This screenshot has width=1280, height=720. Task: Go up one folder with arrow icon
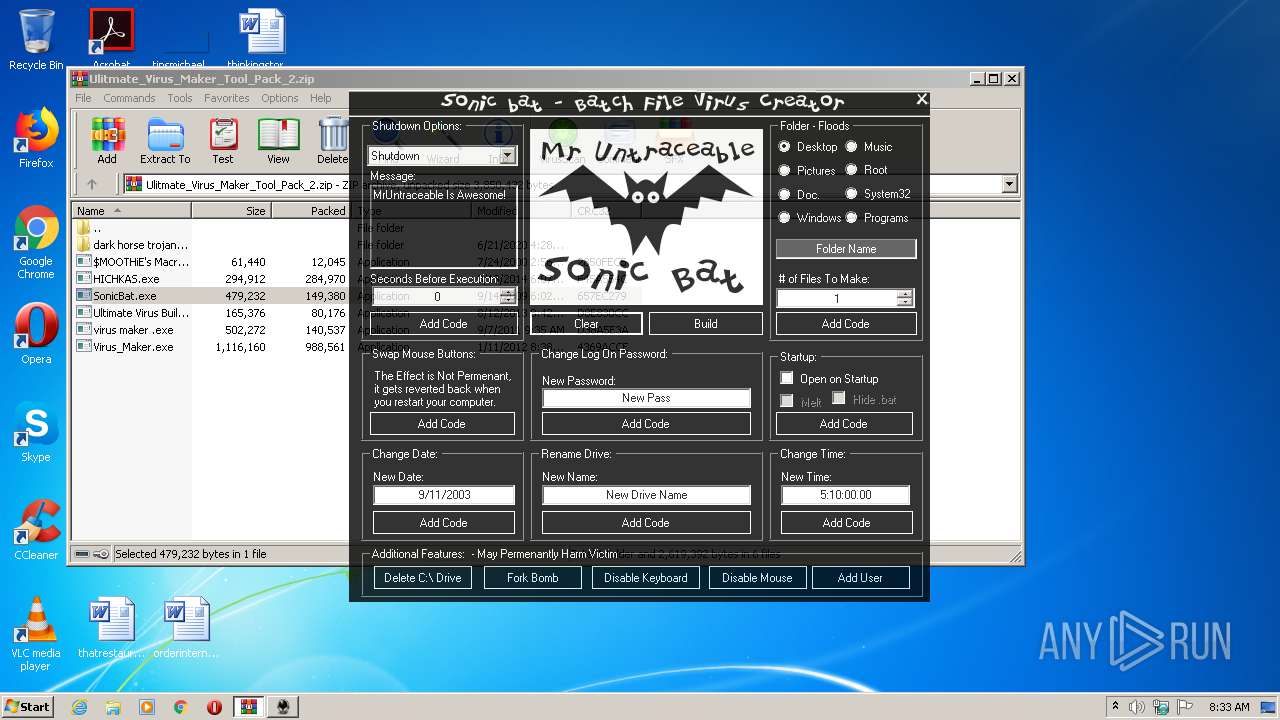pos(92,184)
